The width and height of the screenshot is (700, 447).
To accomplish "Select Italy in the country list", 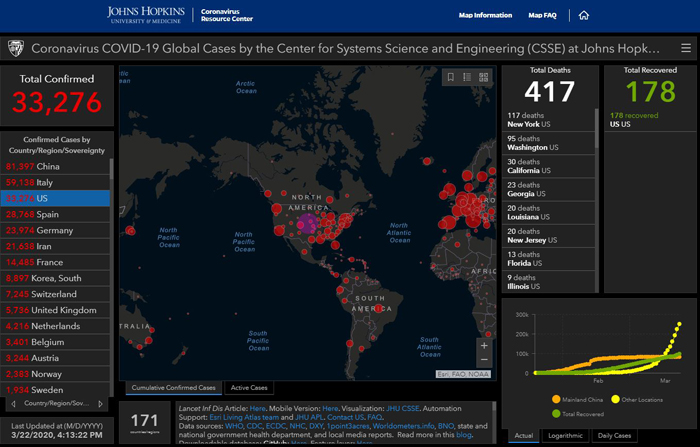I will tap(55, 182).
